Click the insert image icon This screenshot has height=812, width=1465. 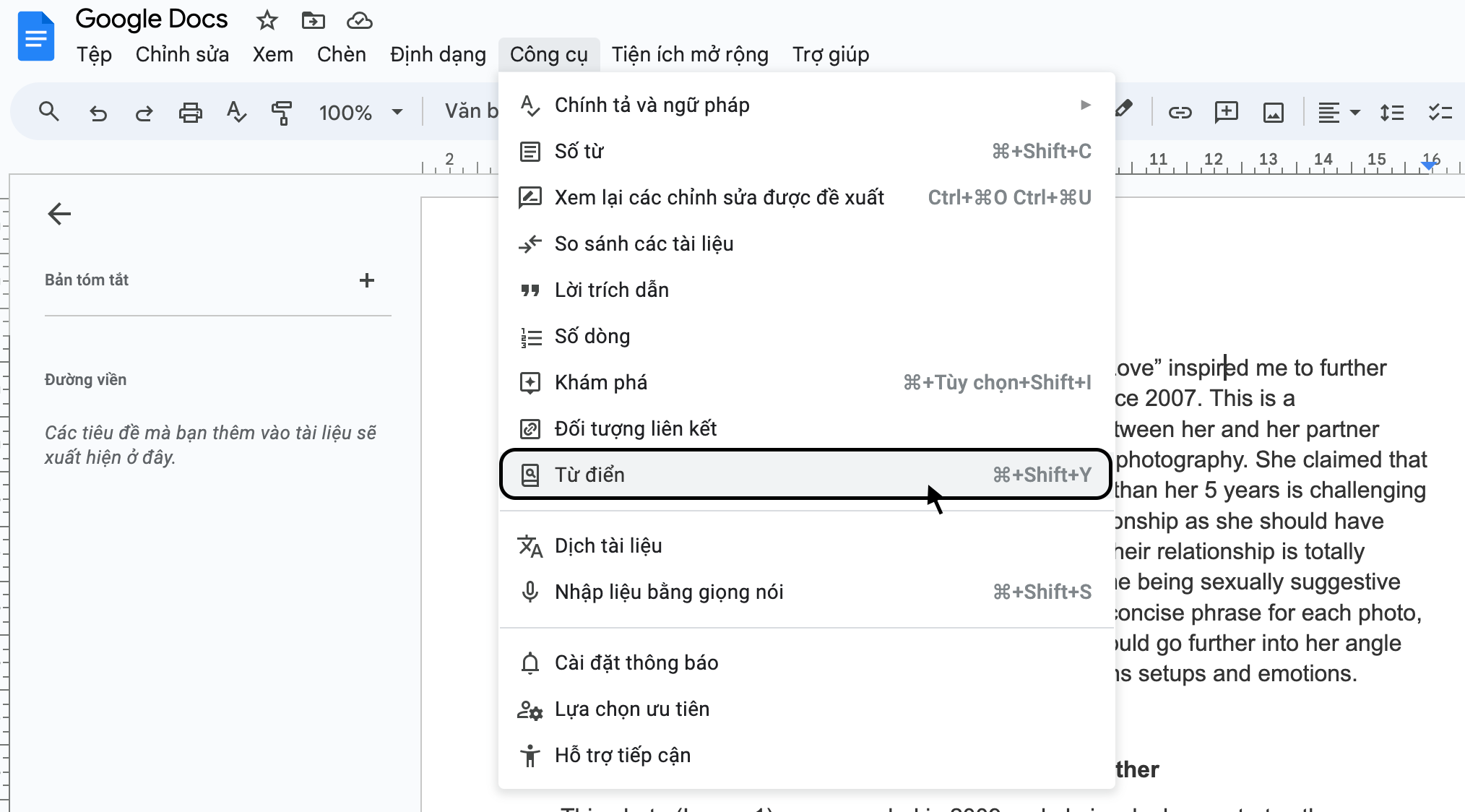pos(1273,113)
